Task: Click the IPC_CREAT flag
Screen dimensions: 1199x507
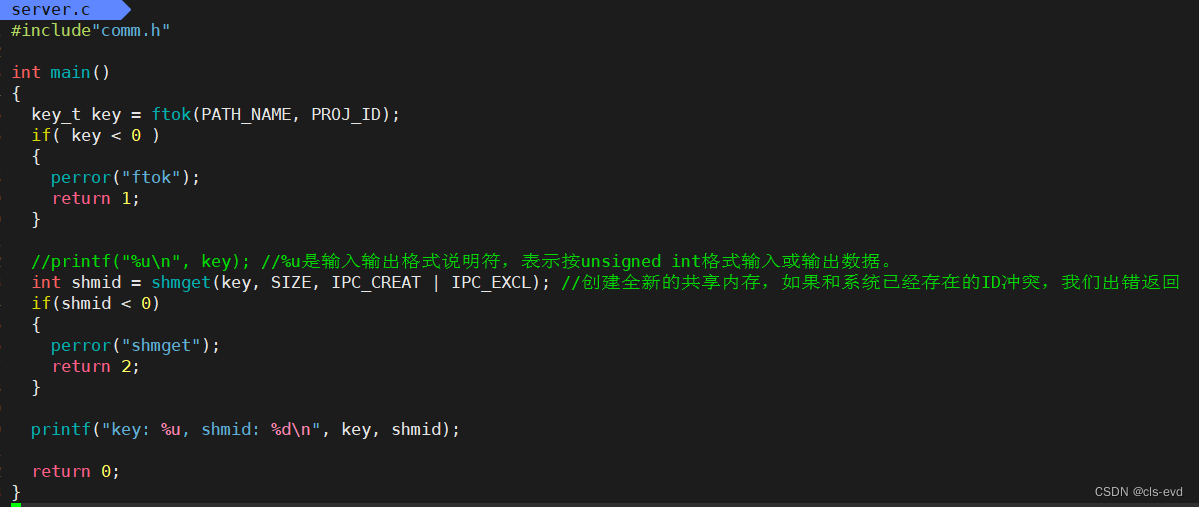Action: tap(375, 283)
